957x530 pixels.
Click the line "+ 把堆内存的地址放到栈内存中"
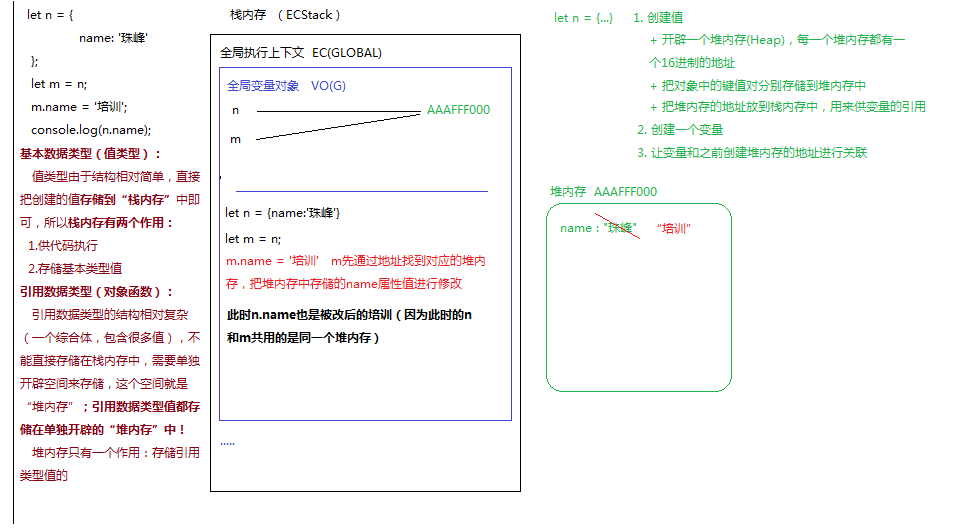[x=734, y=107]
